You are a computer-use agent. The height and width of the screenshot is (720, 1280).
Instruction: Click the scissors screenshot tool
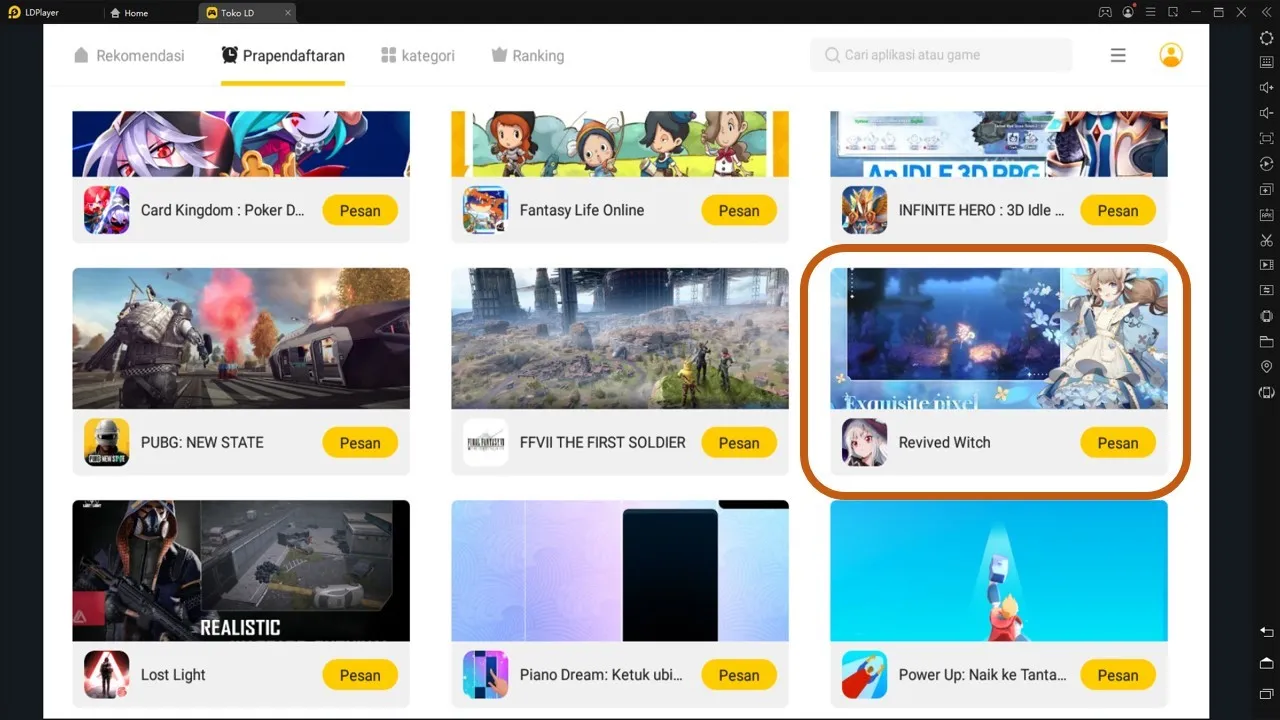(x=1266, y=240)
